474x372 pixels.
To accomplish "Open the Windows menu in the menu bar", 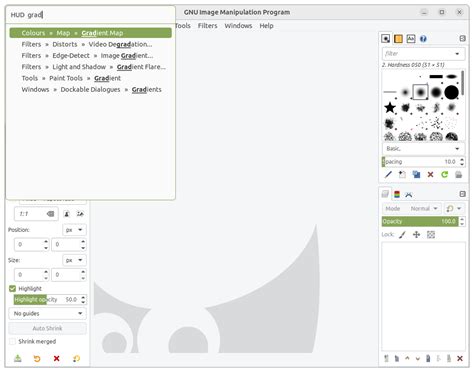I will [x=238, y=26].
